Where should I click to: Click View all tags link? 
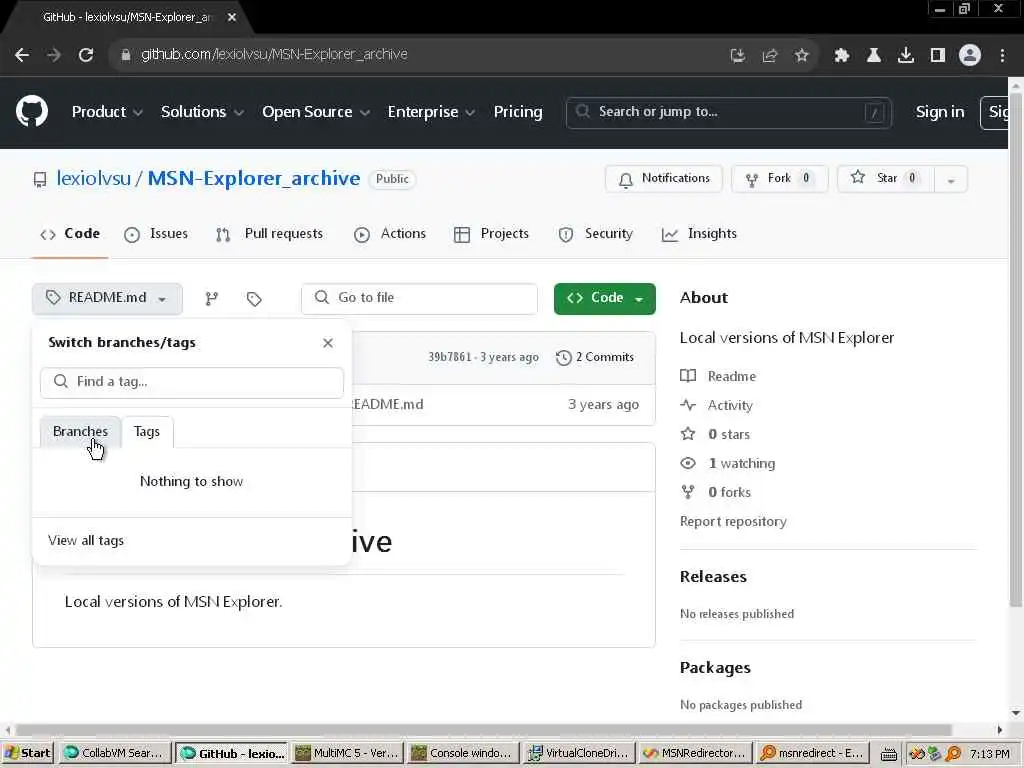tap(86, 541)
